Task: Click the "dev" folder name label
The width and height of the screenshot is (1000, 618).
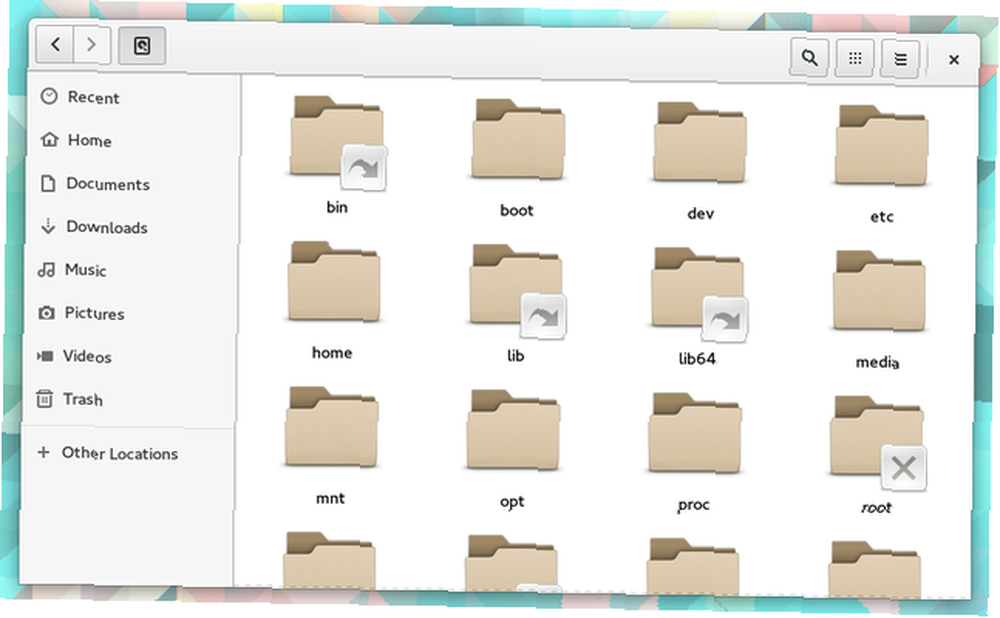Action: (700, 214)
